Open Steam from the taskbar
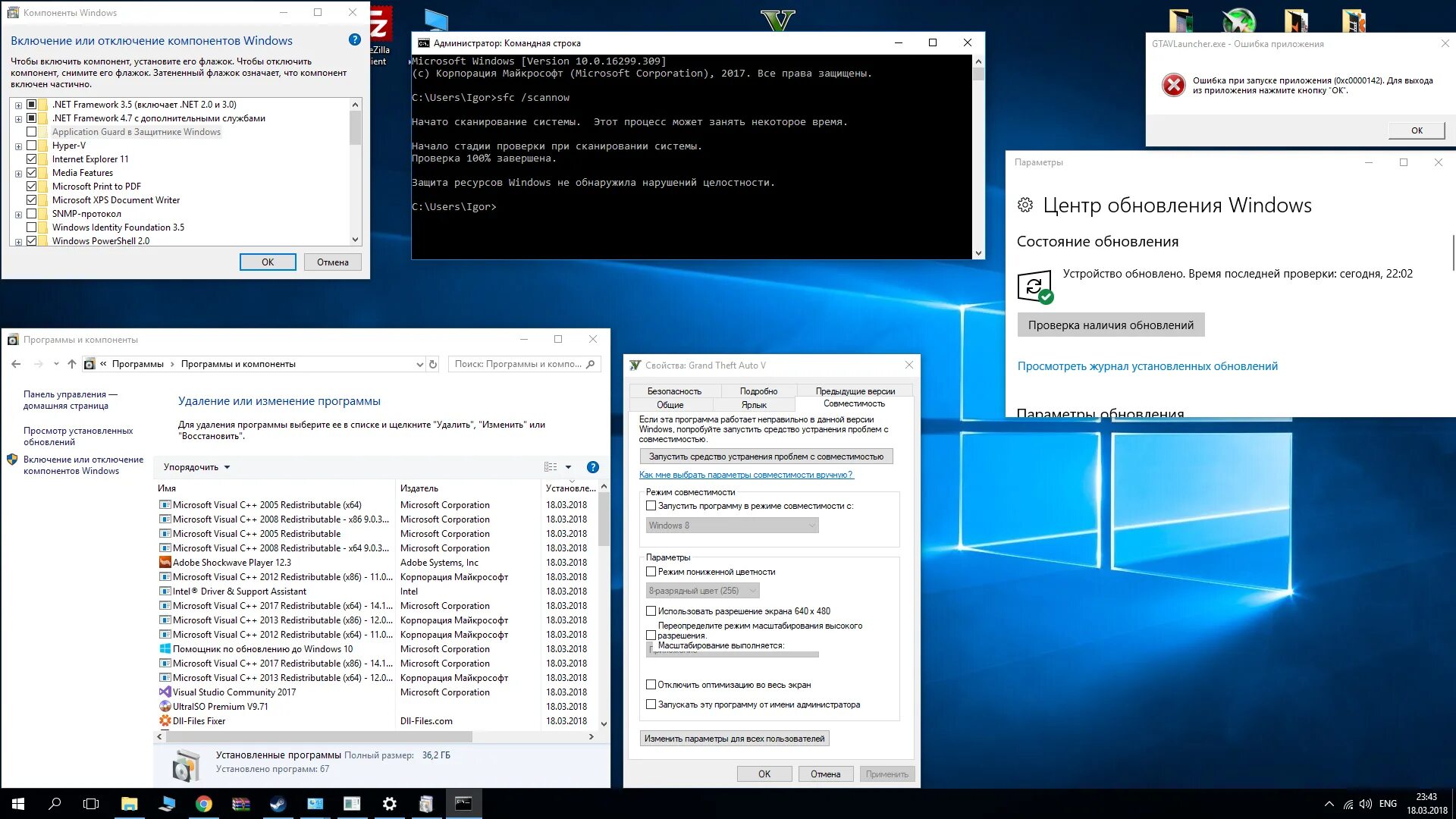This screenshot has width=1456, height=819. [278, 804]
